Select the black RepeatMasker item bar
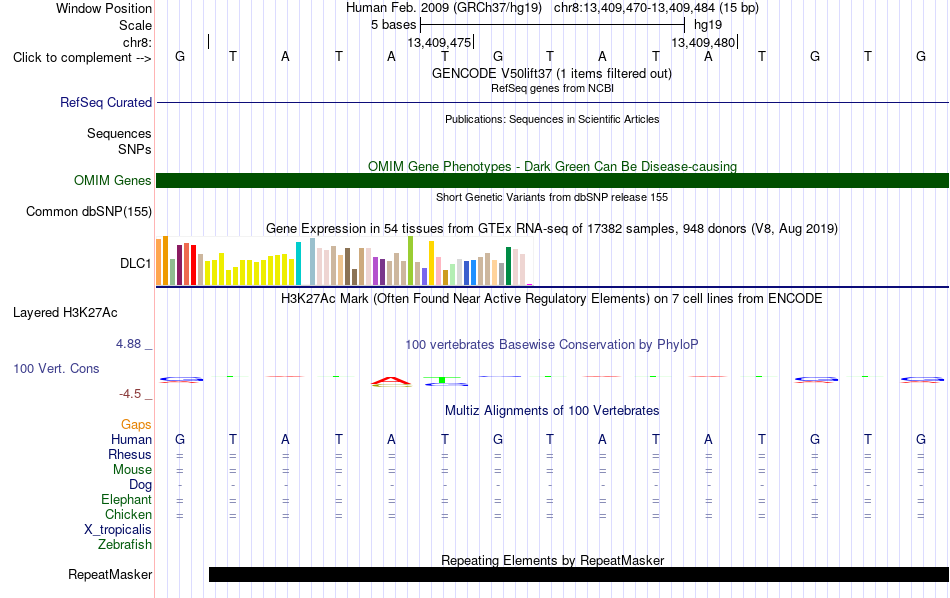 tap(579, 574)
